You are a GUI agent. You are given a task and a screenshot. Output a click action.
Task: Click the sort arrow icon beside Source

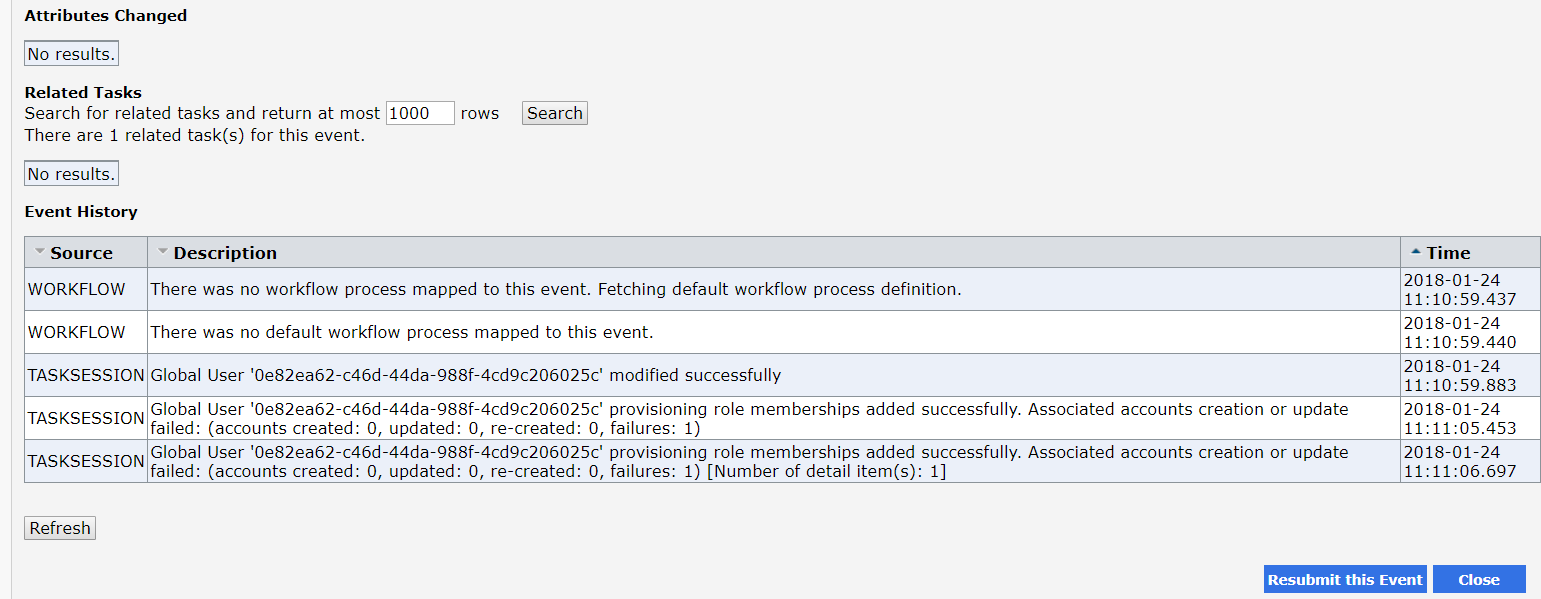[x=40, y=251]
